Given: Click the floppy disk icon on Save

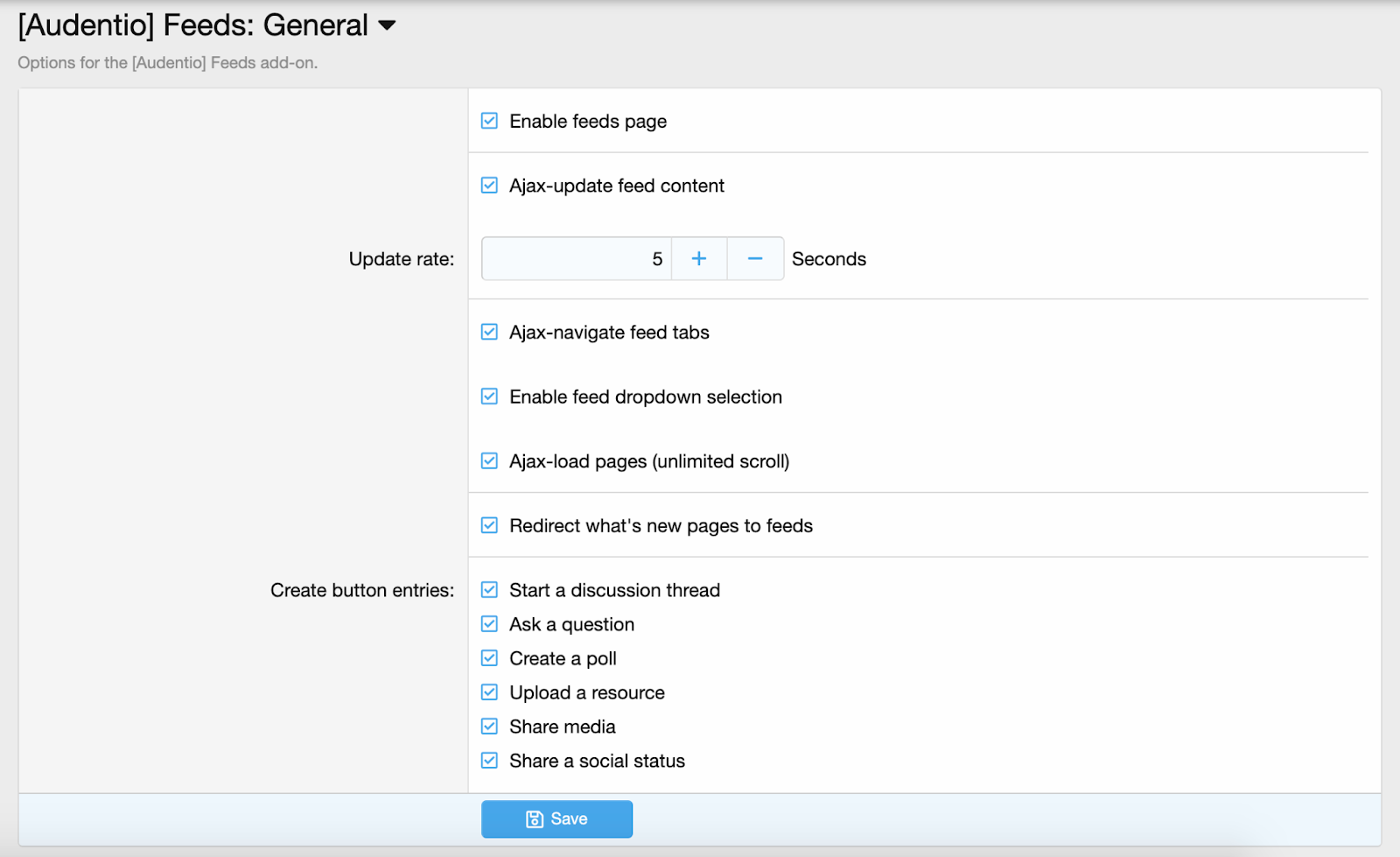Looking at the screenshot, I should 534,819.
